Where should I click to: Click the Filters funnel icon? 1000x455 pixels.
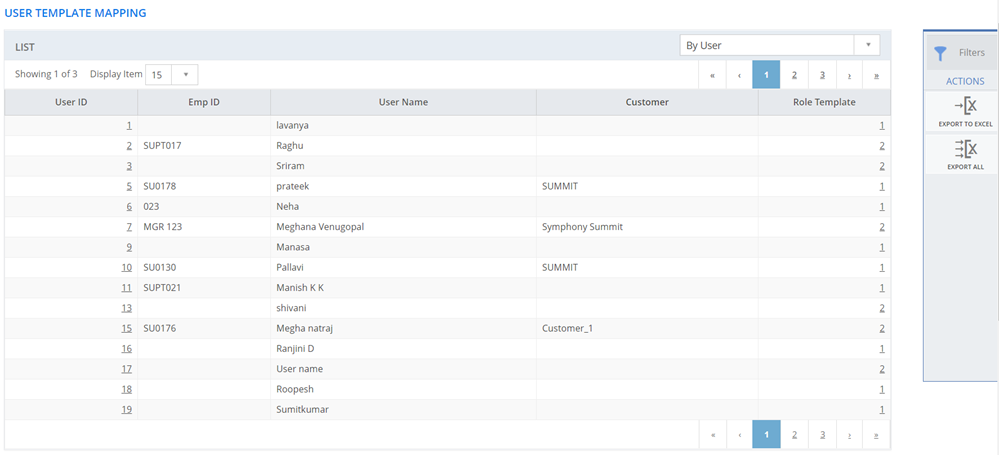[940, 53]
